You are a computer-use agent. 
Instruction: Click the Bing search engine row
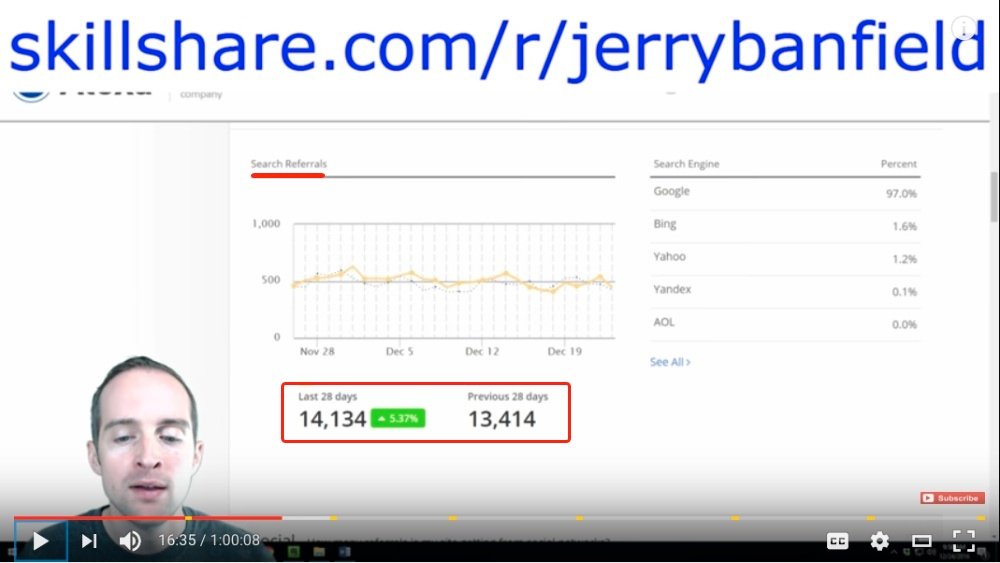(x=784, y=226)
